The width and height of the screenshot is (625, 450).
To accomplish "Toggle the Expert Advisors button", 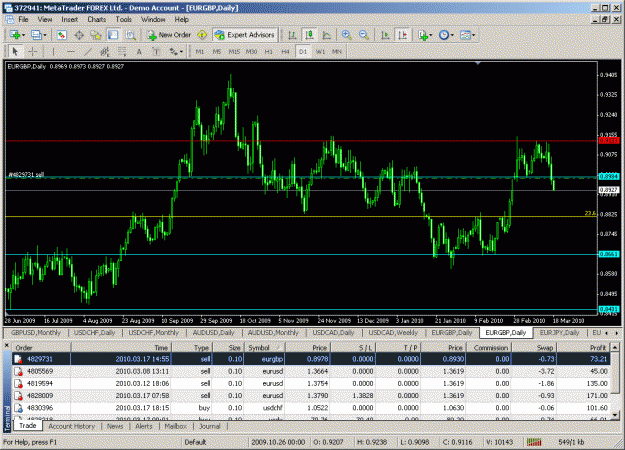I will [245, 35].
